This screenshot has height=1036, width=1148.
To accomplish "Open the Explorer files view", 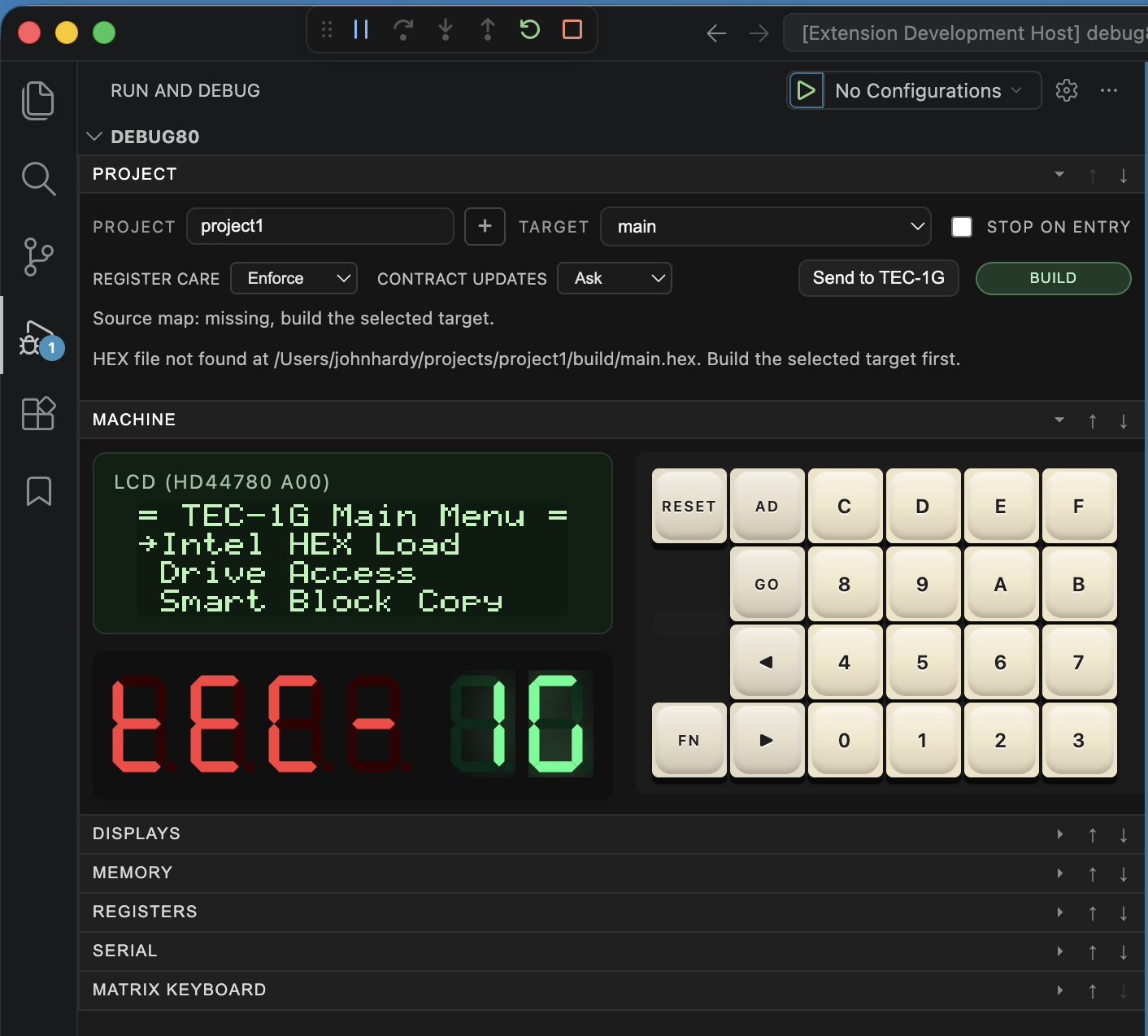I will [38, 101].
